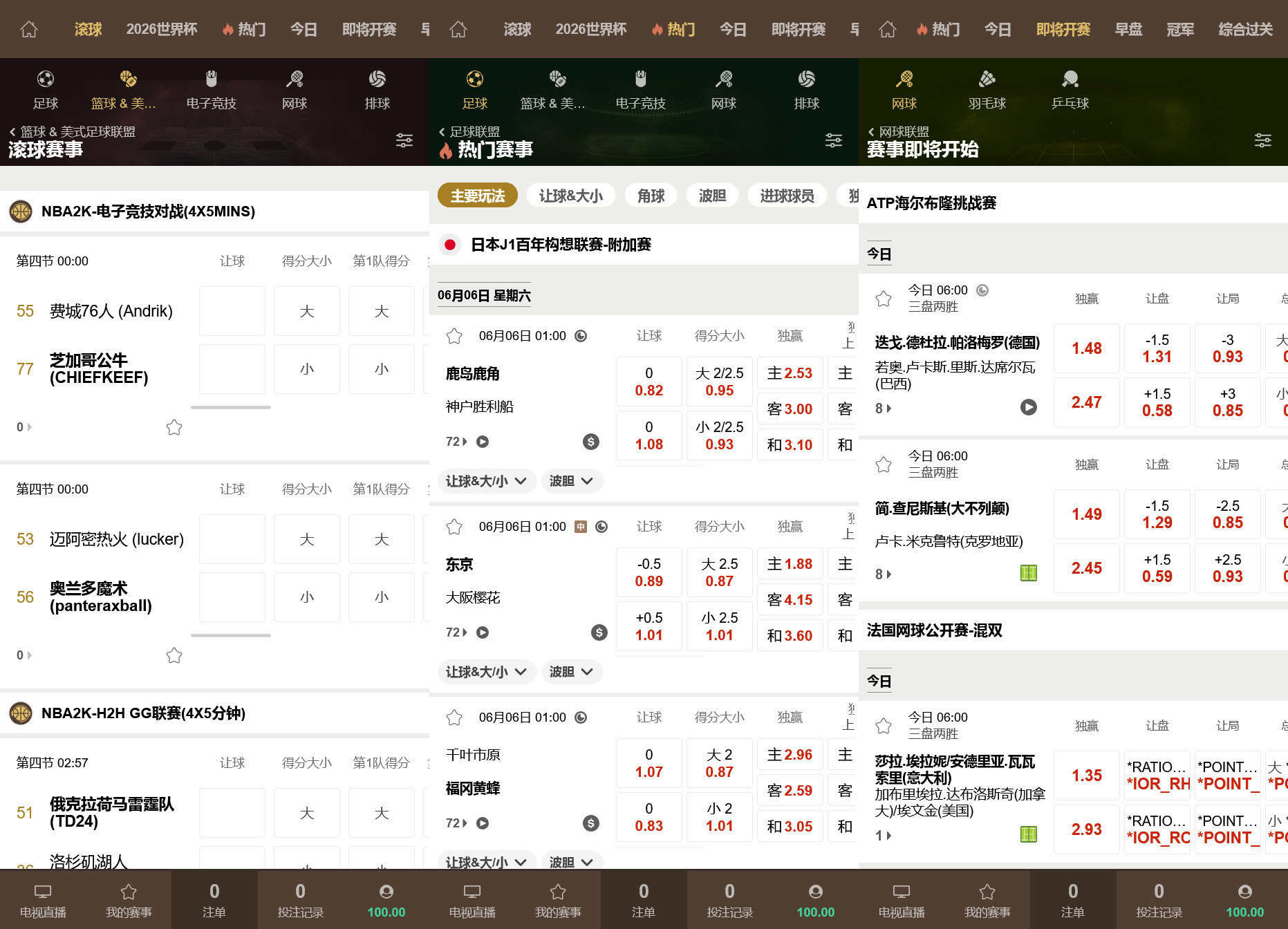This screenshot has height=929, width=1288.
Task: Expand 波胆 under 东京 match
Action: click(x=572, y=672)
